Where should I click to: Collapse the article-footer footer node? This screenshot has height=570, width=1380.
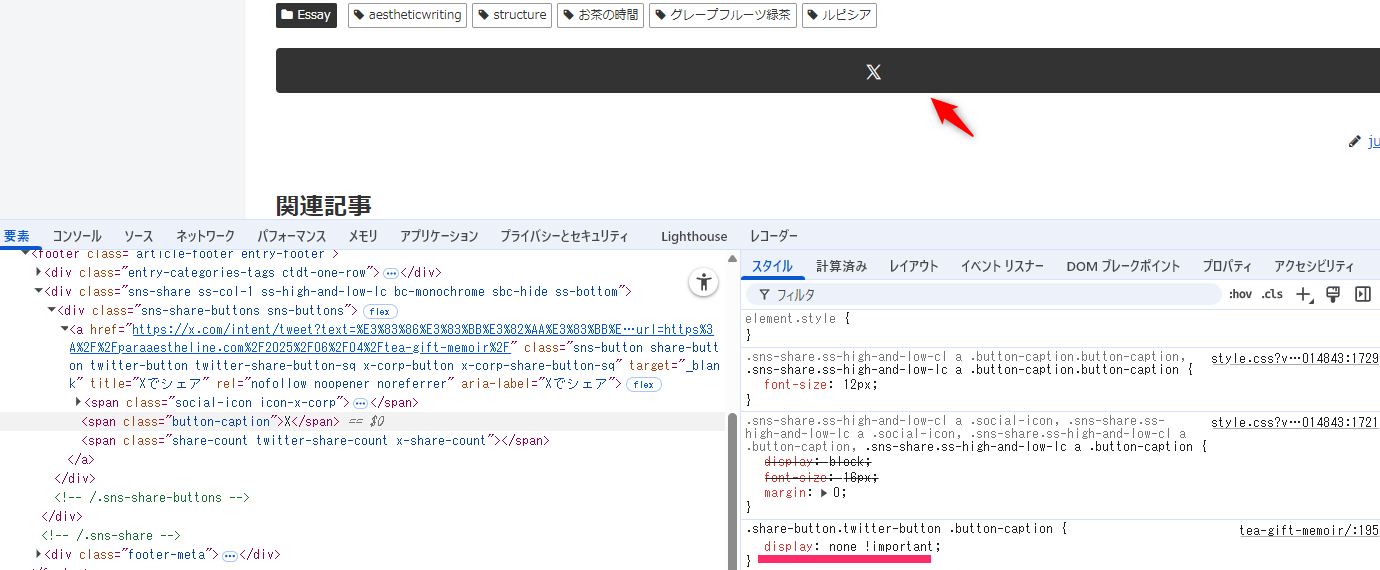28,254
